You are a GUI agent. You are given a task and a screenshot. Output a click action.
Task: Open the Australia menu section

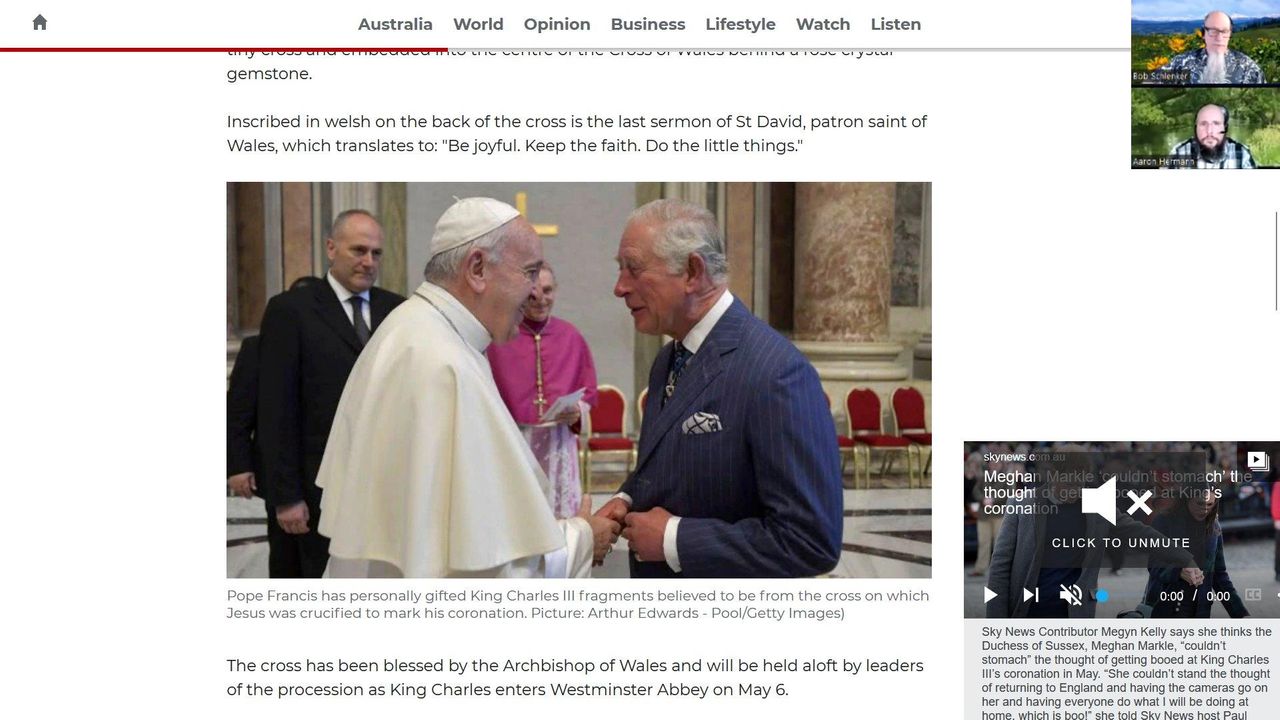point(395,24)
